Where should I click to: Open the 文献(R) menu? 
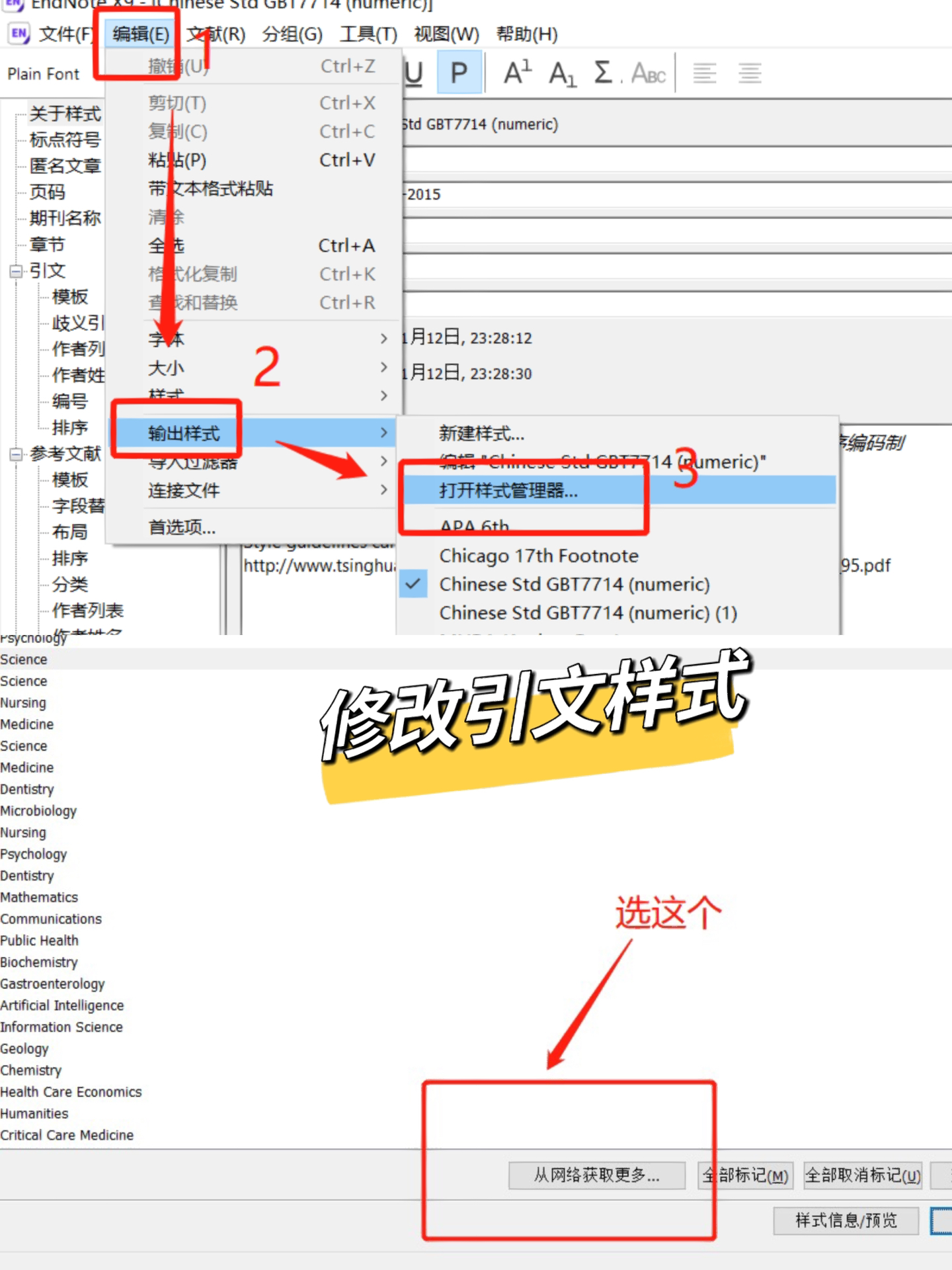(216, 34)
